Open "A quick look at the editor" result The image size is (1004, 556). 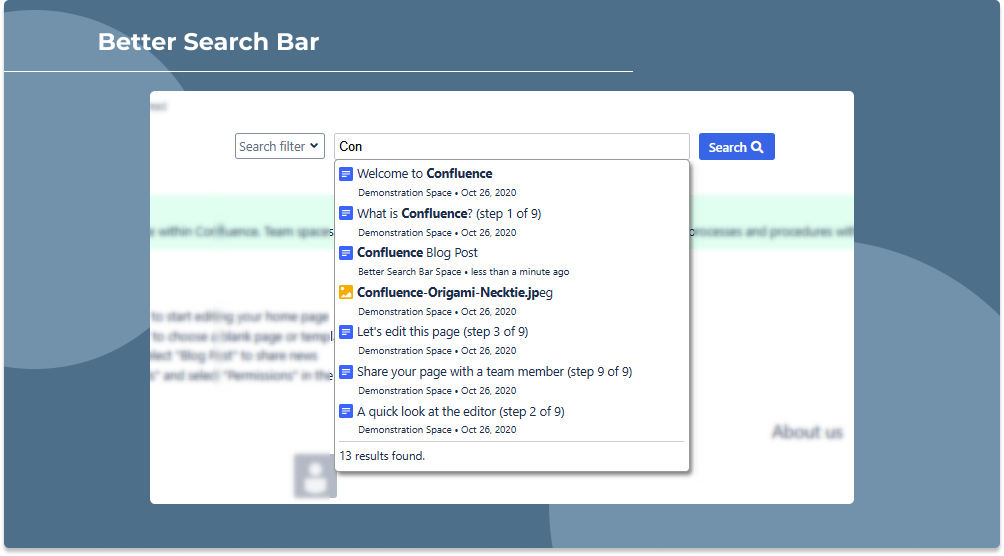click(x=460, y=411)
